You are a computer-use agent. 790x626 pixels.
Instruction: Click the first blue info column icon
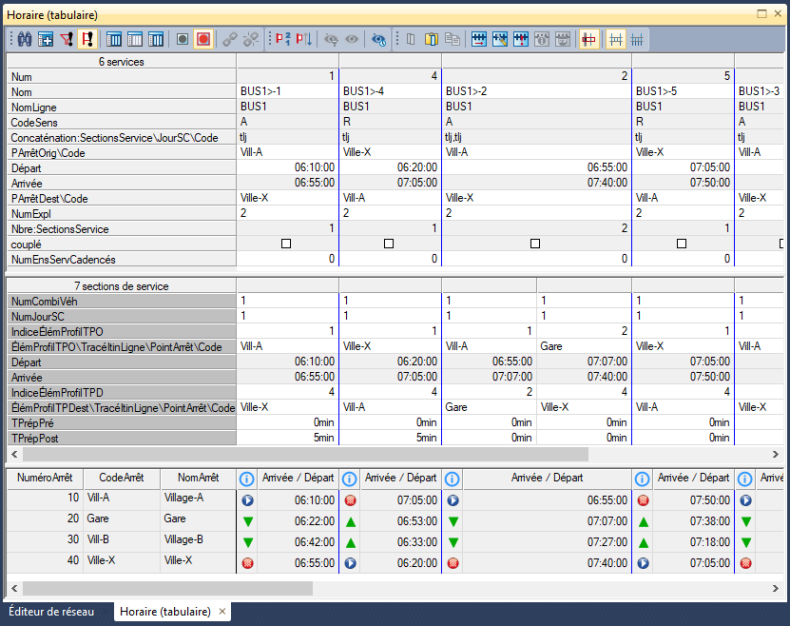(x=246, y=479)
